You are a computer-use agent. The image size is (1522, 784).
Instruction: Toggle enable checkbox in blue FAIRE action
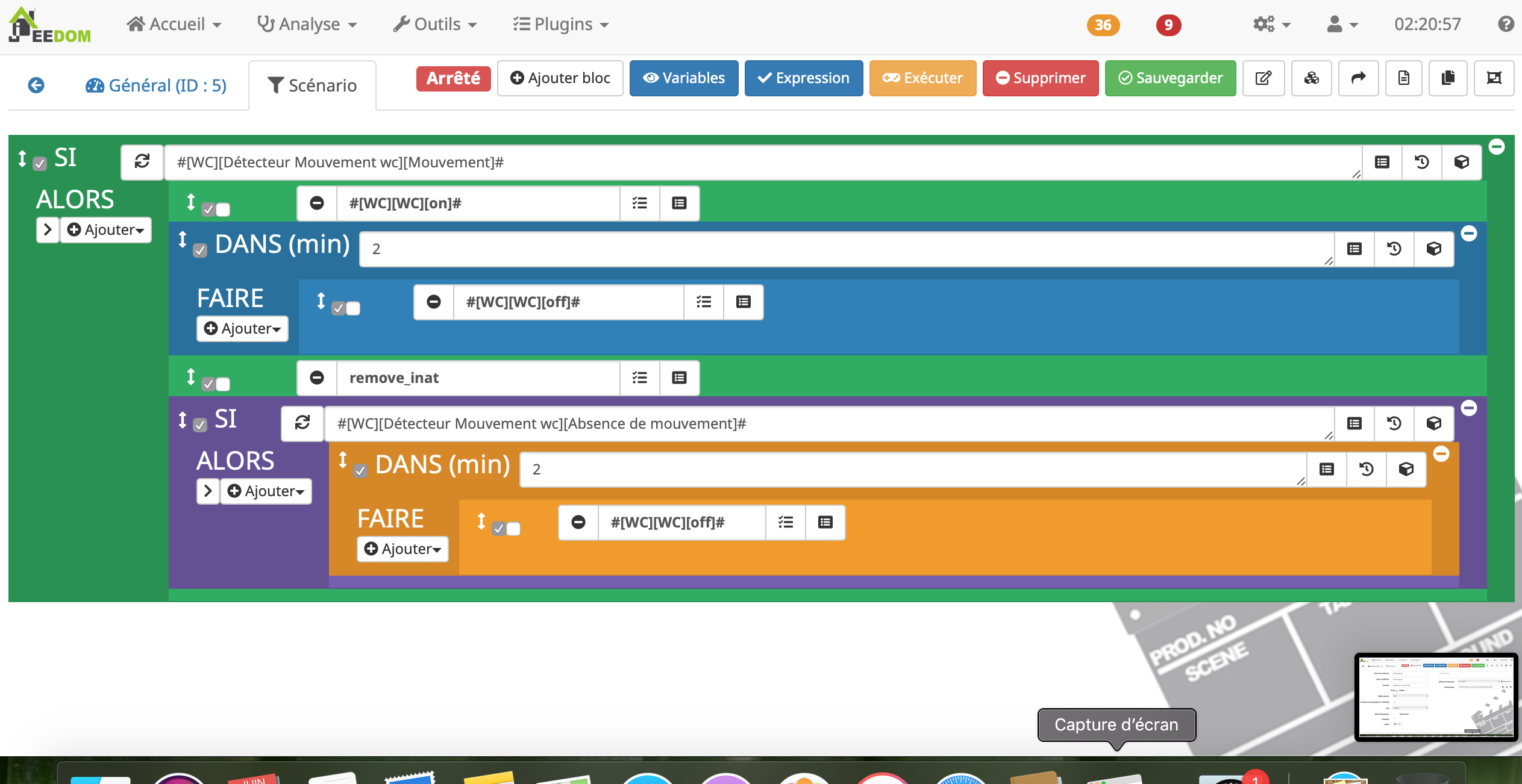coord(339,308)
